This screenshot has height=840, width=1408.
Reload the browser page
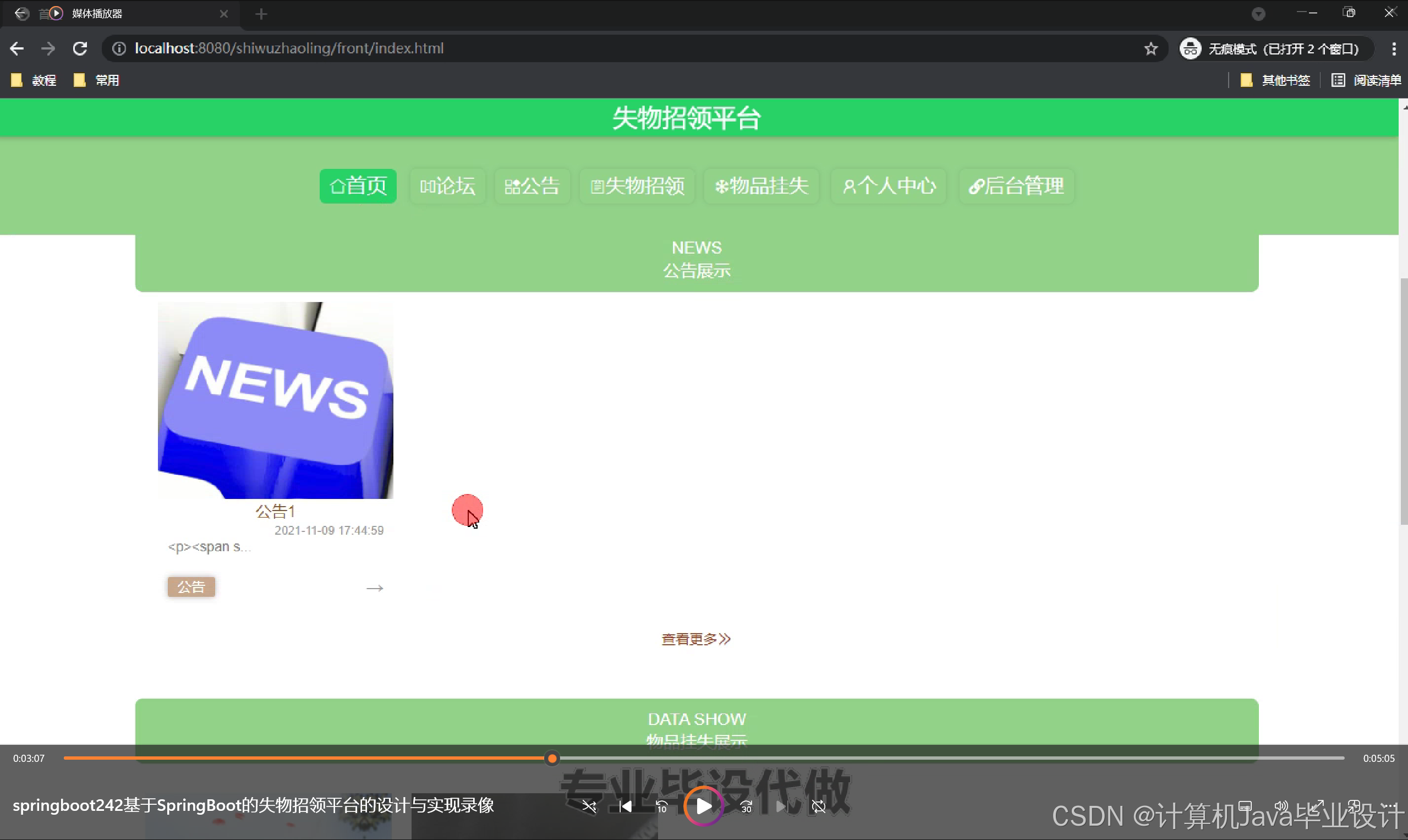pos(80,48)
